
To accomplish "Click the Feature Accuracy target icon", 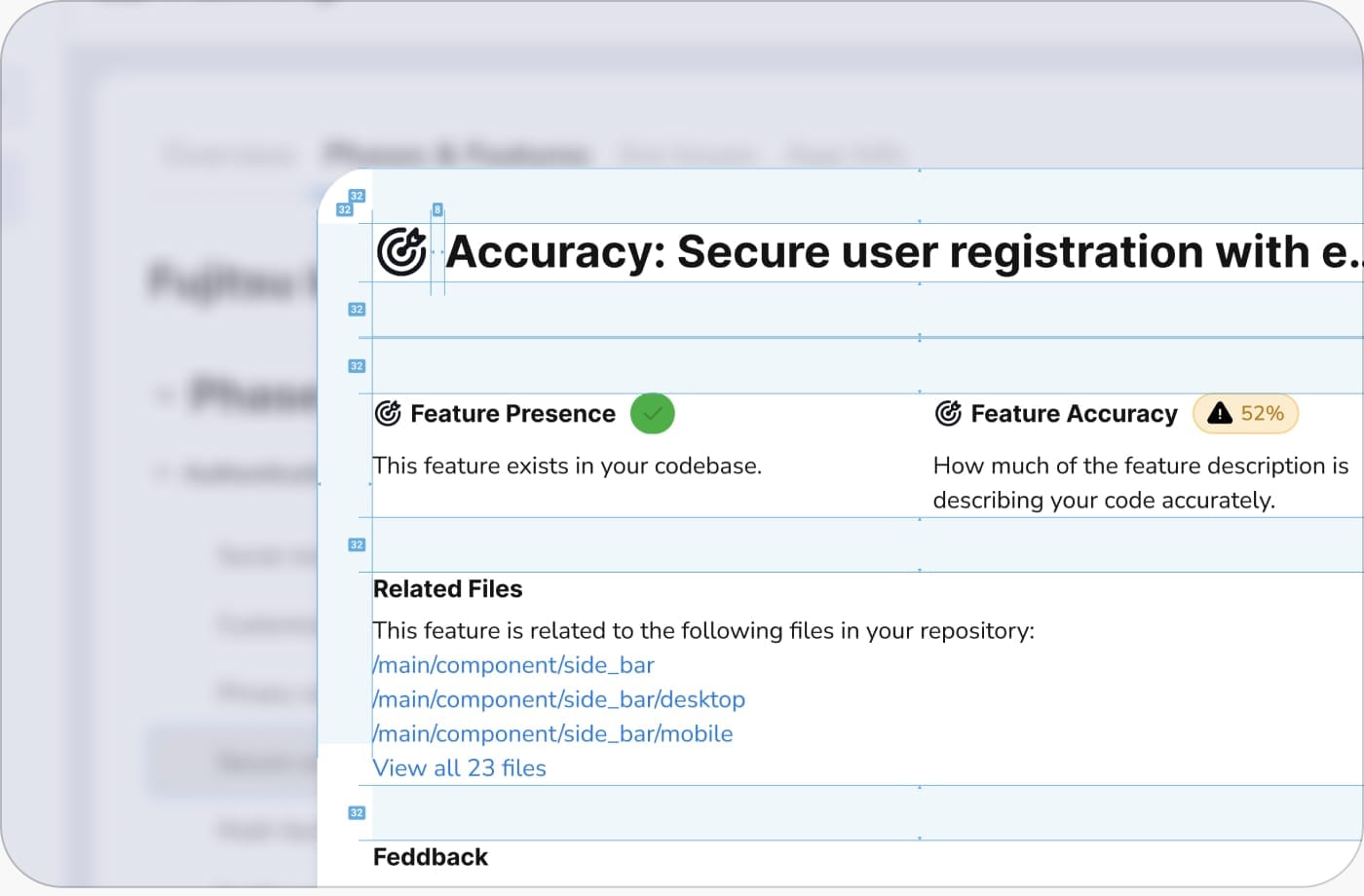I will (x=948, y=414).
